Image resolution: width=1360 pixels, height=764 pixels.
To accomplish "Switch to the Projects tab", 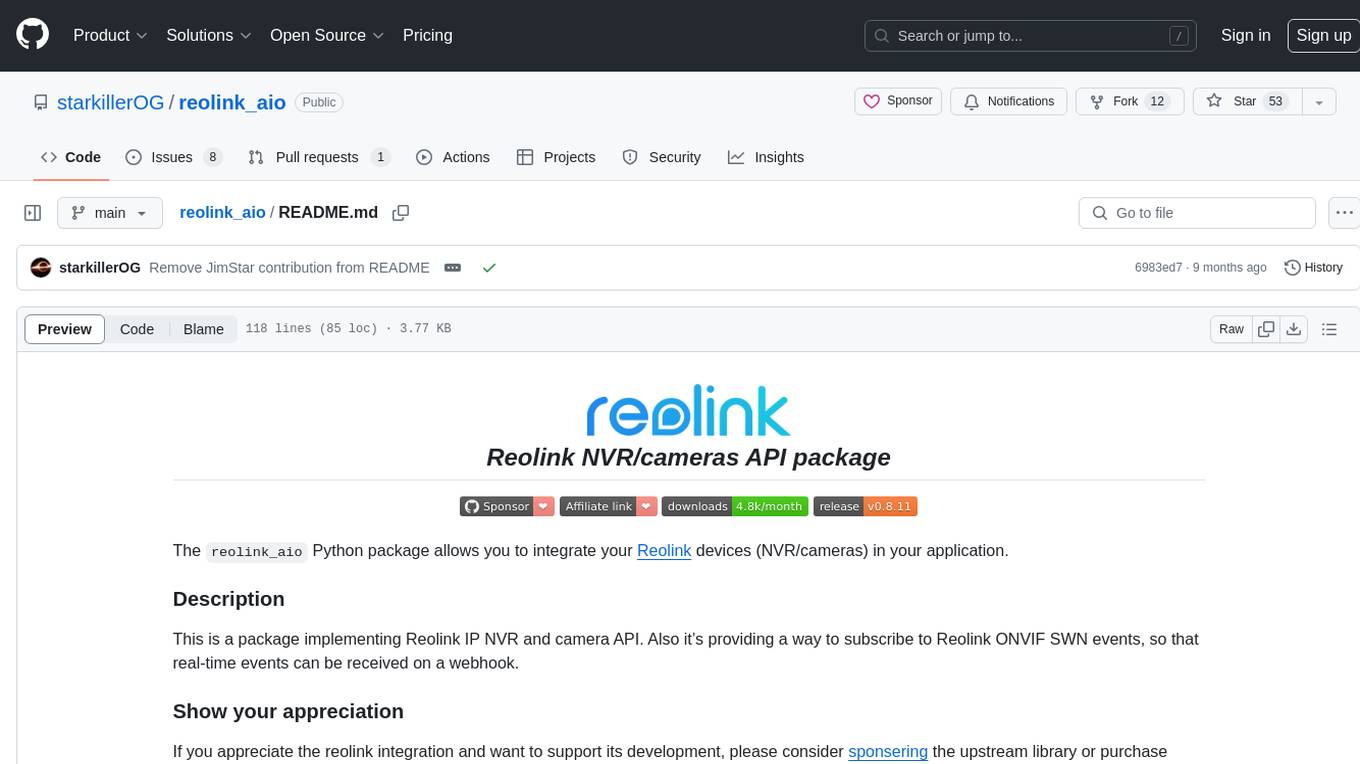I will click(x=556, y=157).
